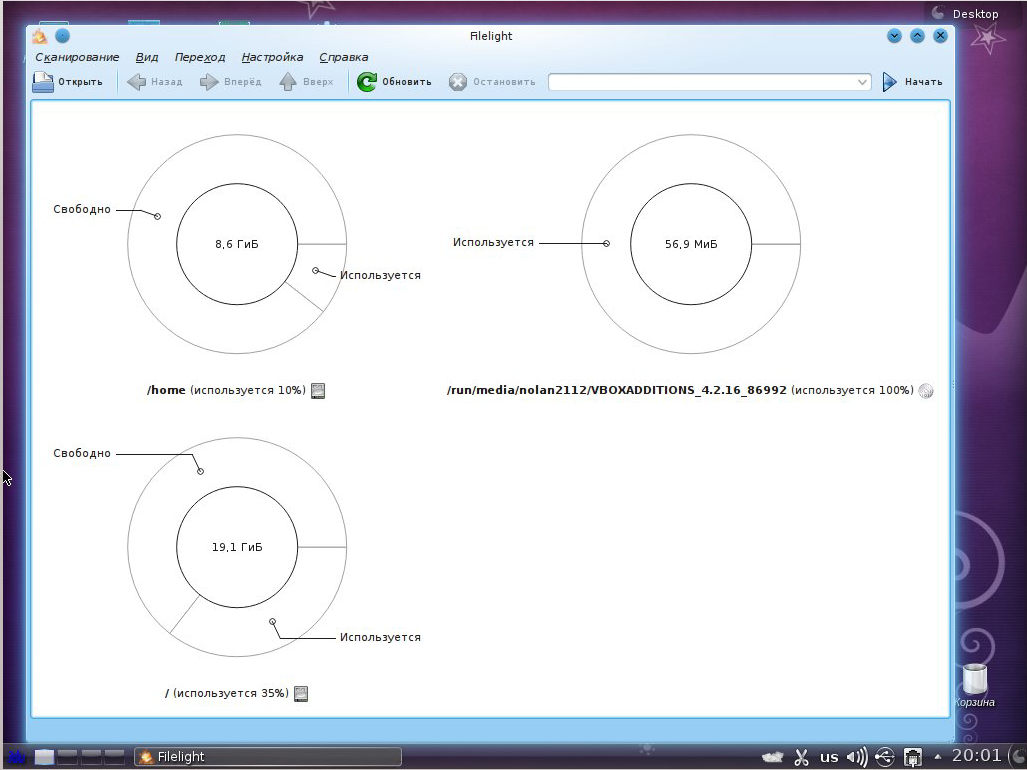The width and height of the screenshot is (1027, 770).
Task: Open the KDE application launcher
Action: click(x=16, y=757)
